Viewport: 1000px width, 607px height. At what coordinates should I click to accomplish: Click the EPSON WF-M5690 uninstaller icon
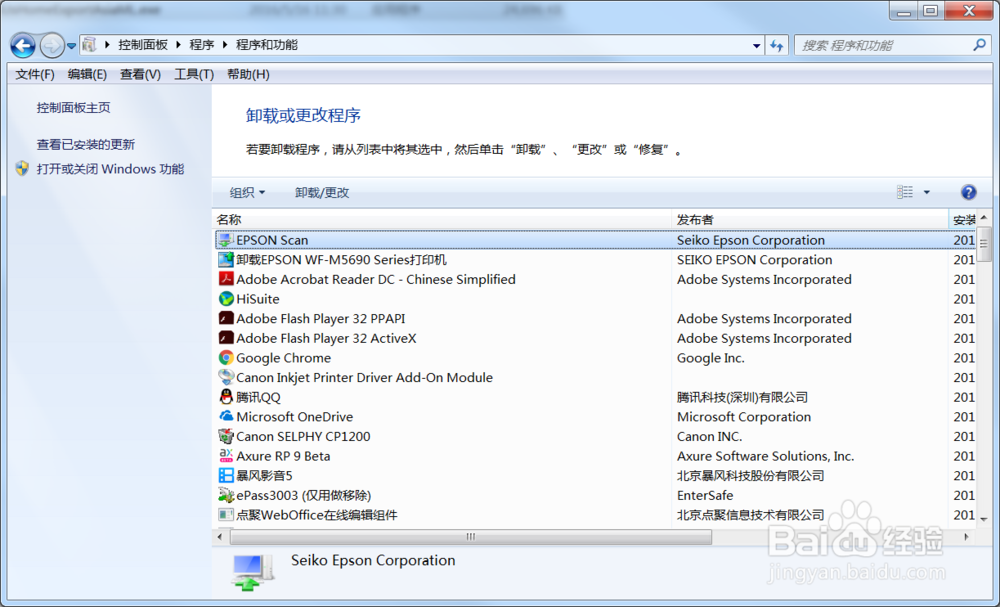[225, 260]
